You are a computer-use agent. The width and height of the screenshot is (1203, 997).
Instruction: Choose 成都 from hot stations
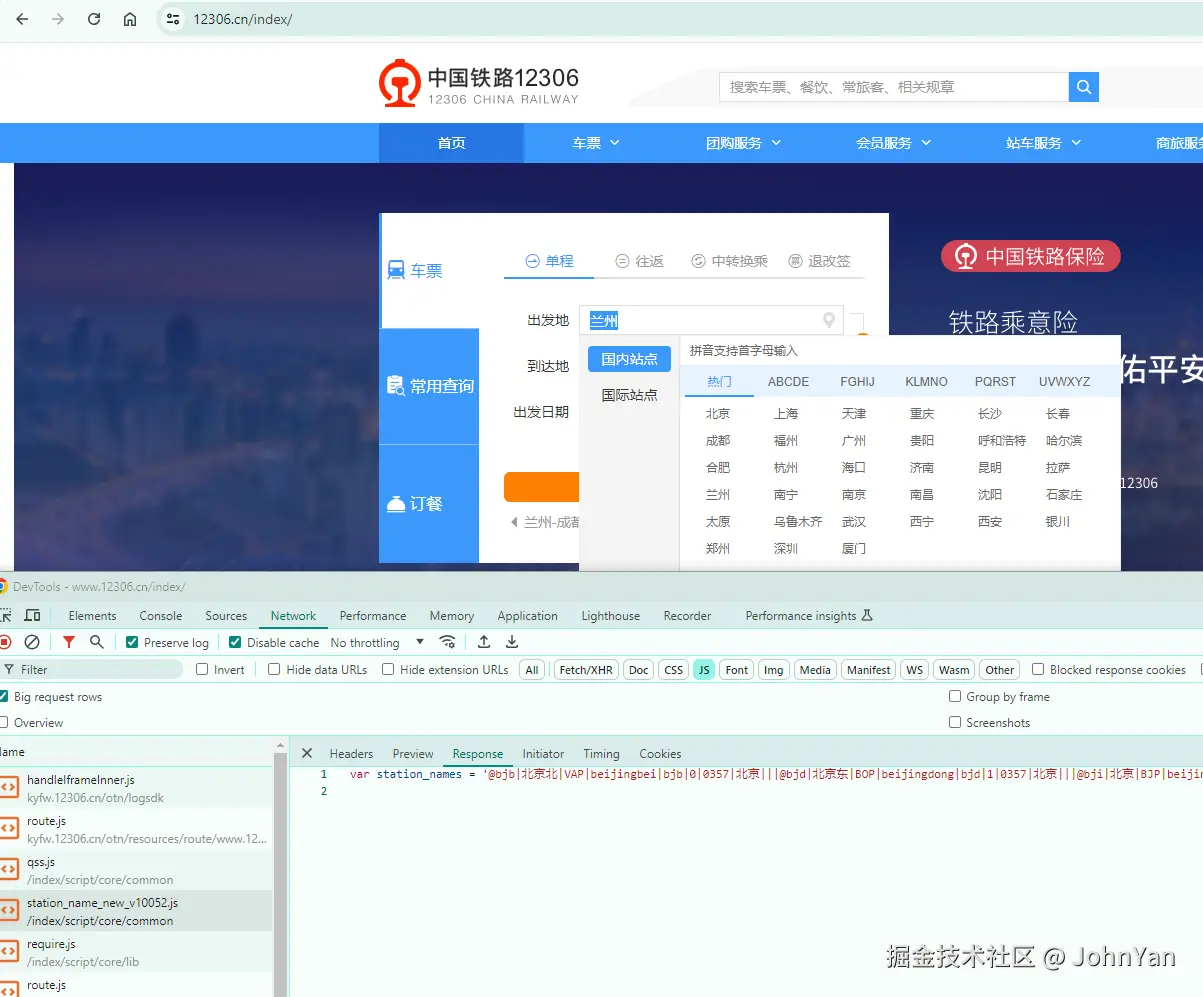[x=717, y=440]
